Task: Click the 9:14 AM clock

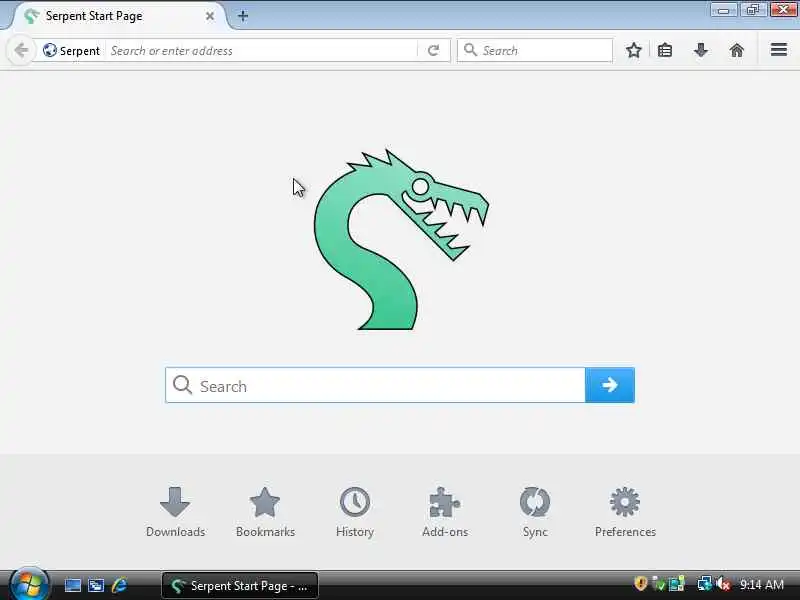Action: (762, 585)
